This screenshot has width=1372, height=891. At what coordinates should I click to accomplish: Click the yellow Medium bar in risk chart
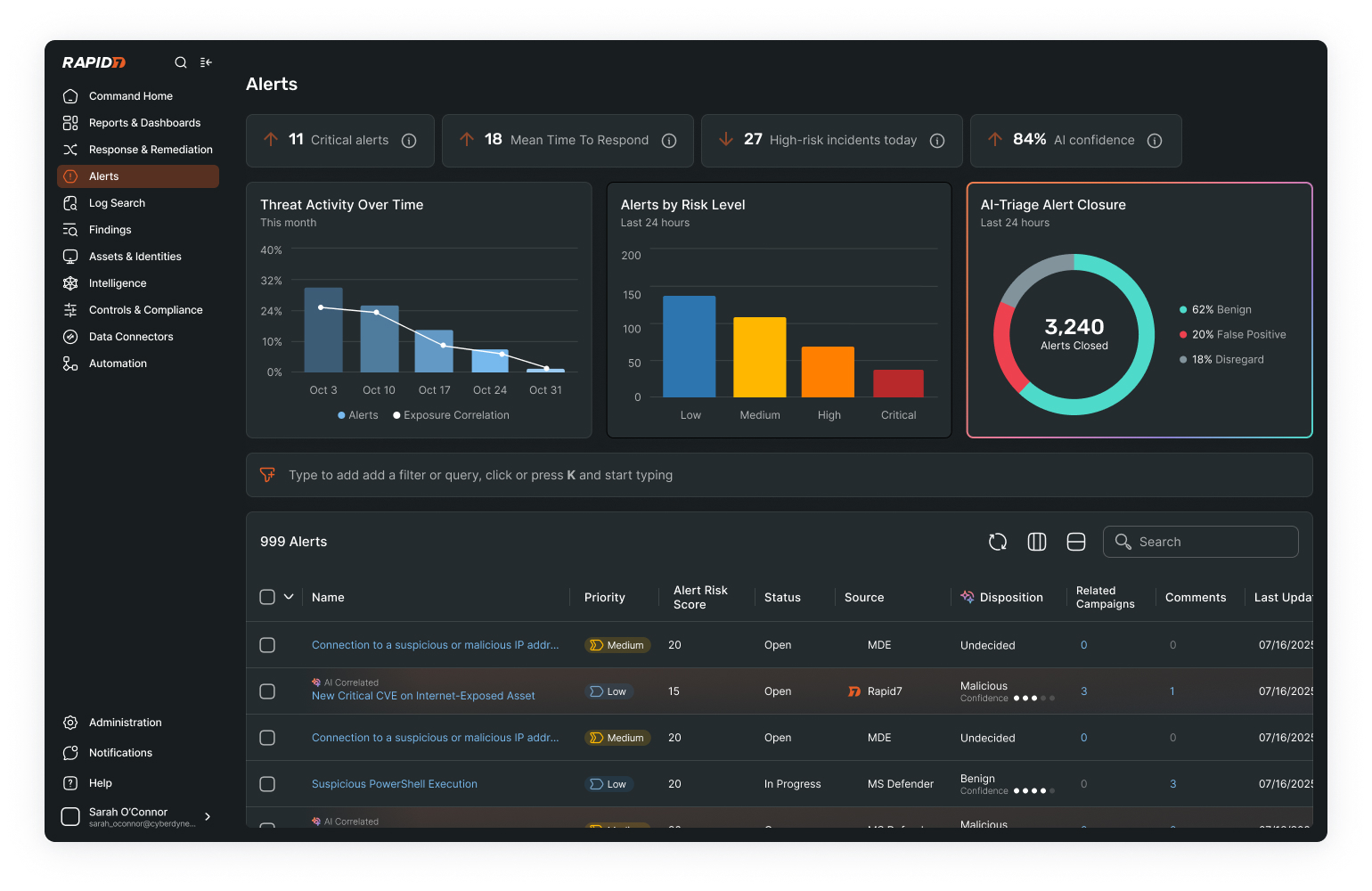(x=760, y=357)
